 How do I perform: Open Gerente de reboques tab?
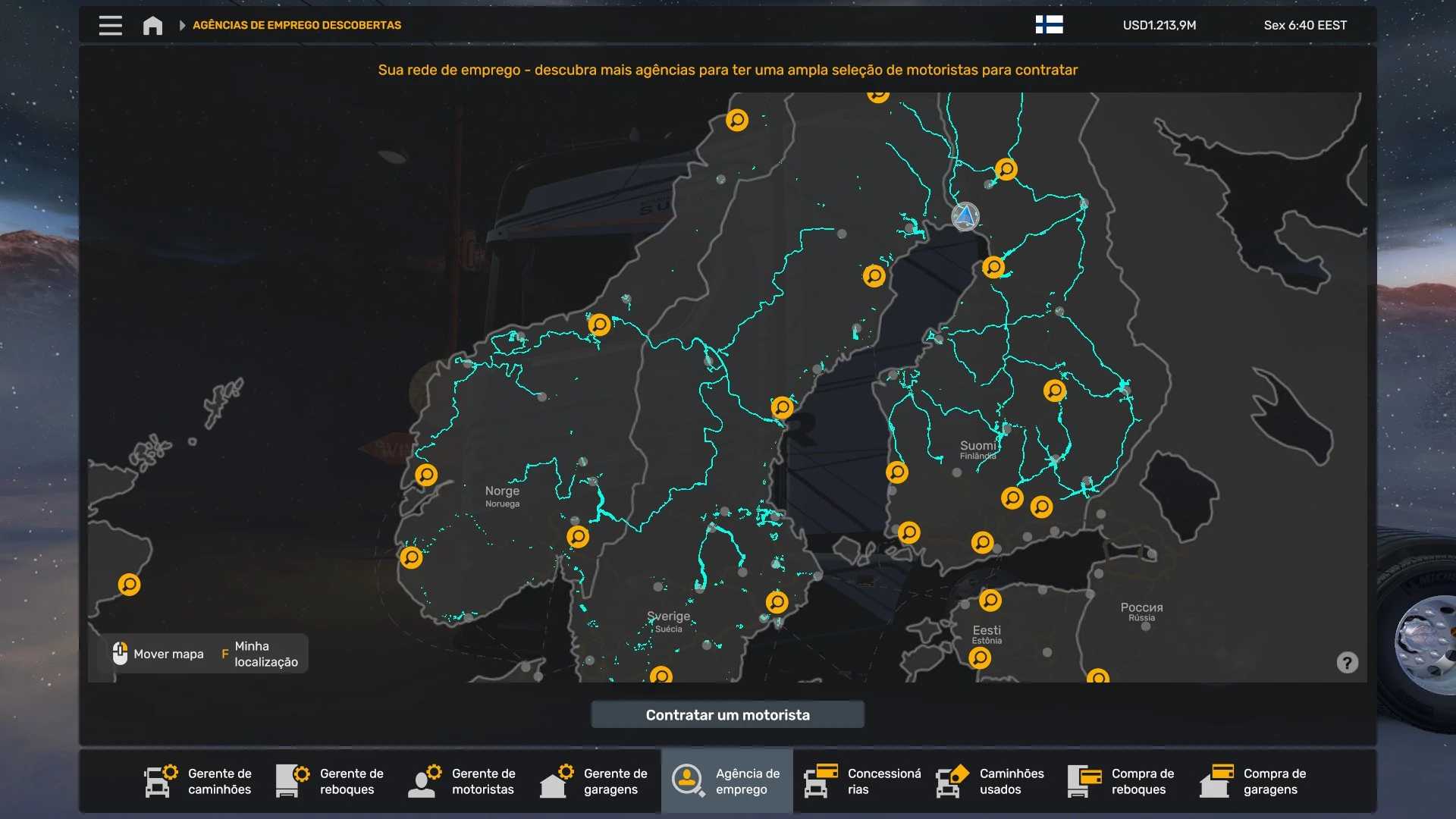click(x=331, y=781)
